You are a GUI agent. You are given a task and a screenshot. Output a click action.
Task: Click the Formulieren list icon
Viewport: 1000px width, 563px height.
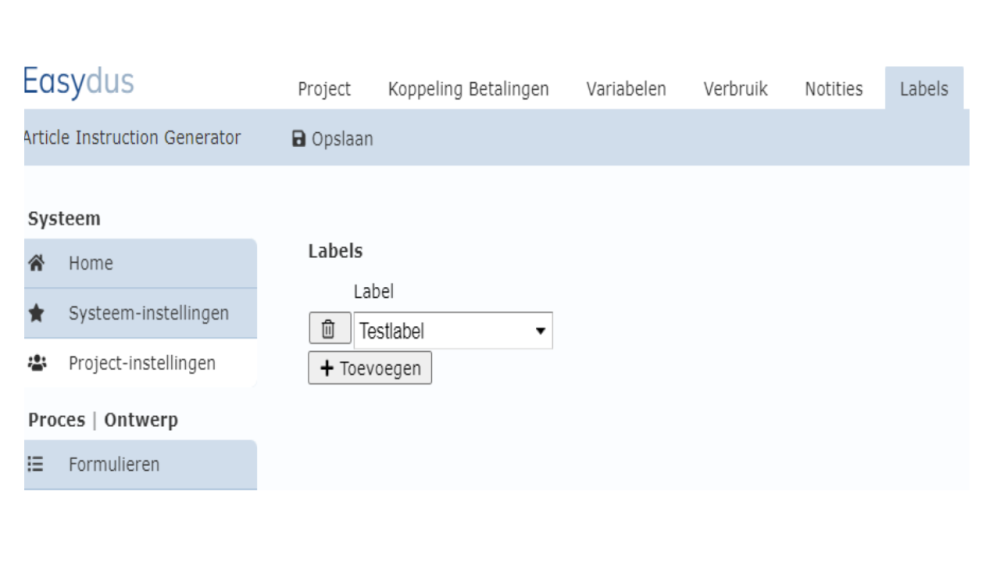click(37, 465)
